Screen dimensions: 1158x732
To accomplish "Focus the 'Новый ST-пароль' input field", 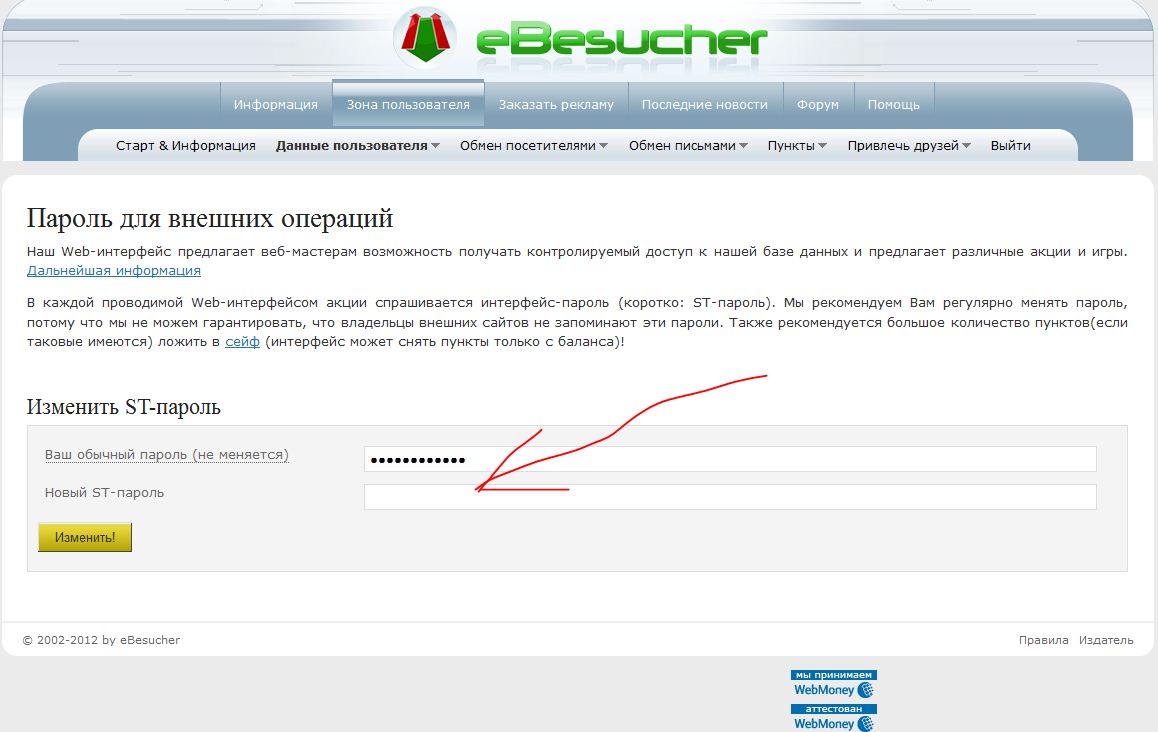I will pos(730,496).
